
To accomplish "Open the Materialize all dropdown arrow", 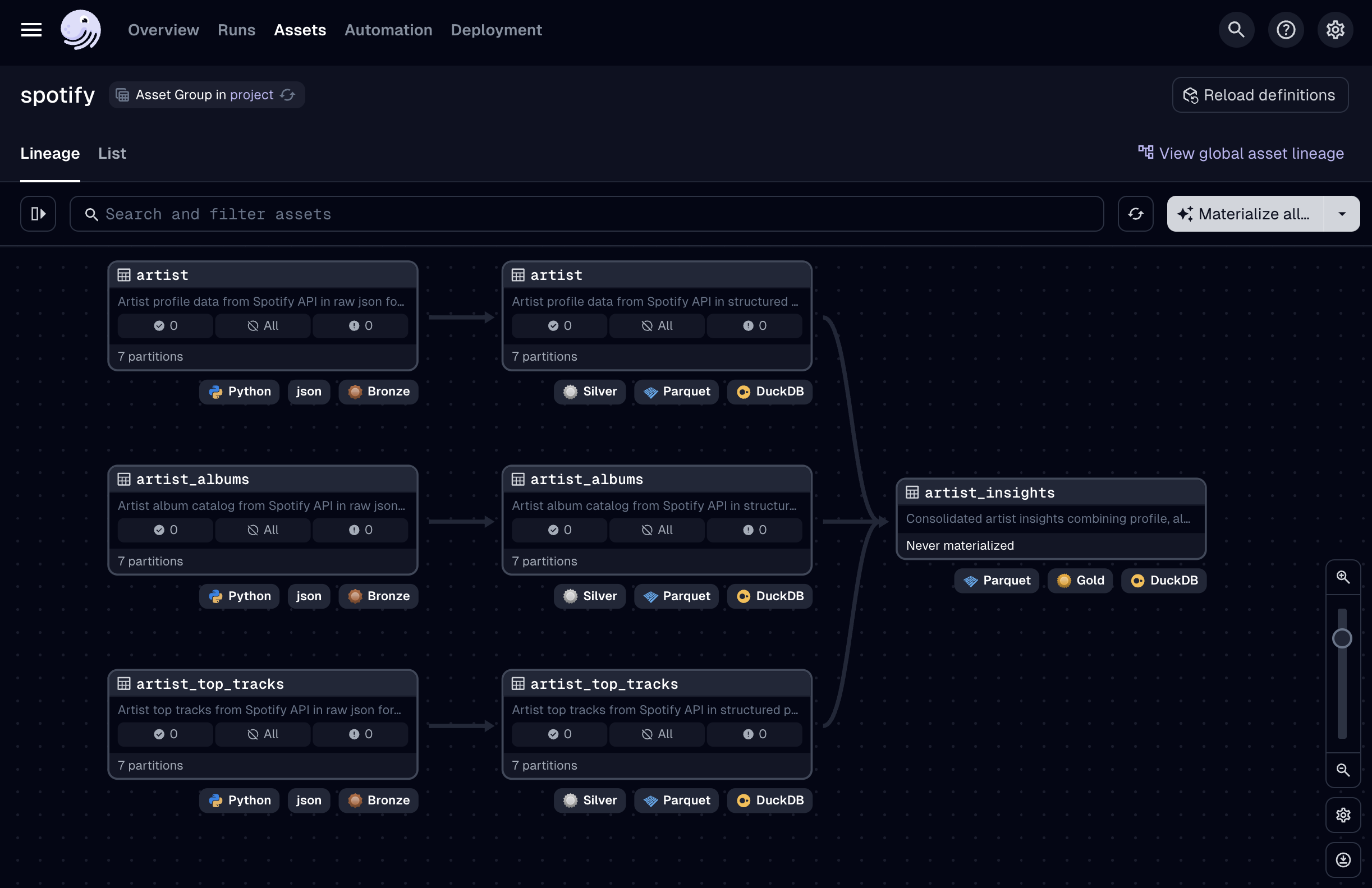I will pos(1342,214).
